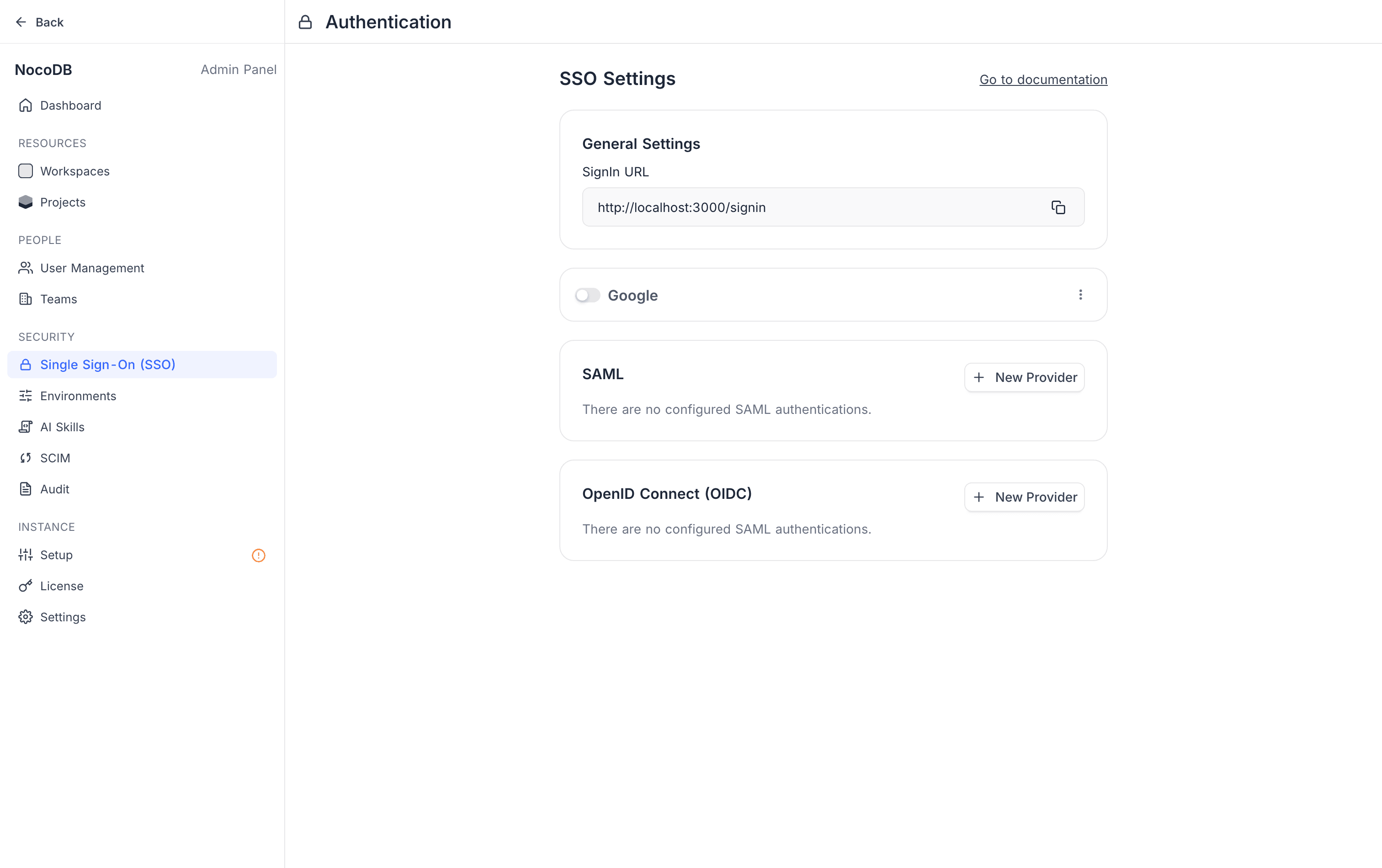Screen dimensions: 1382x868
Task: Click the SignIn URL field
Action: pyautogui.click(x=833, y=207)
